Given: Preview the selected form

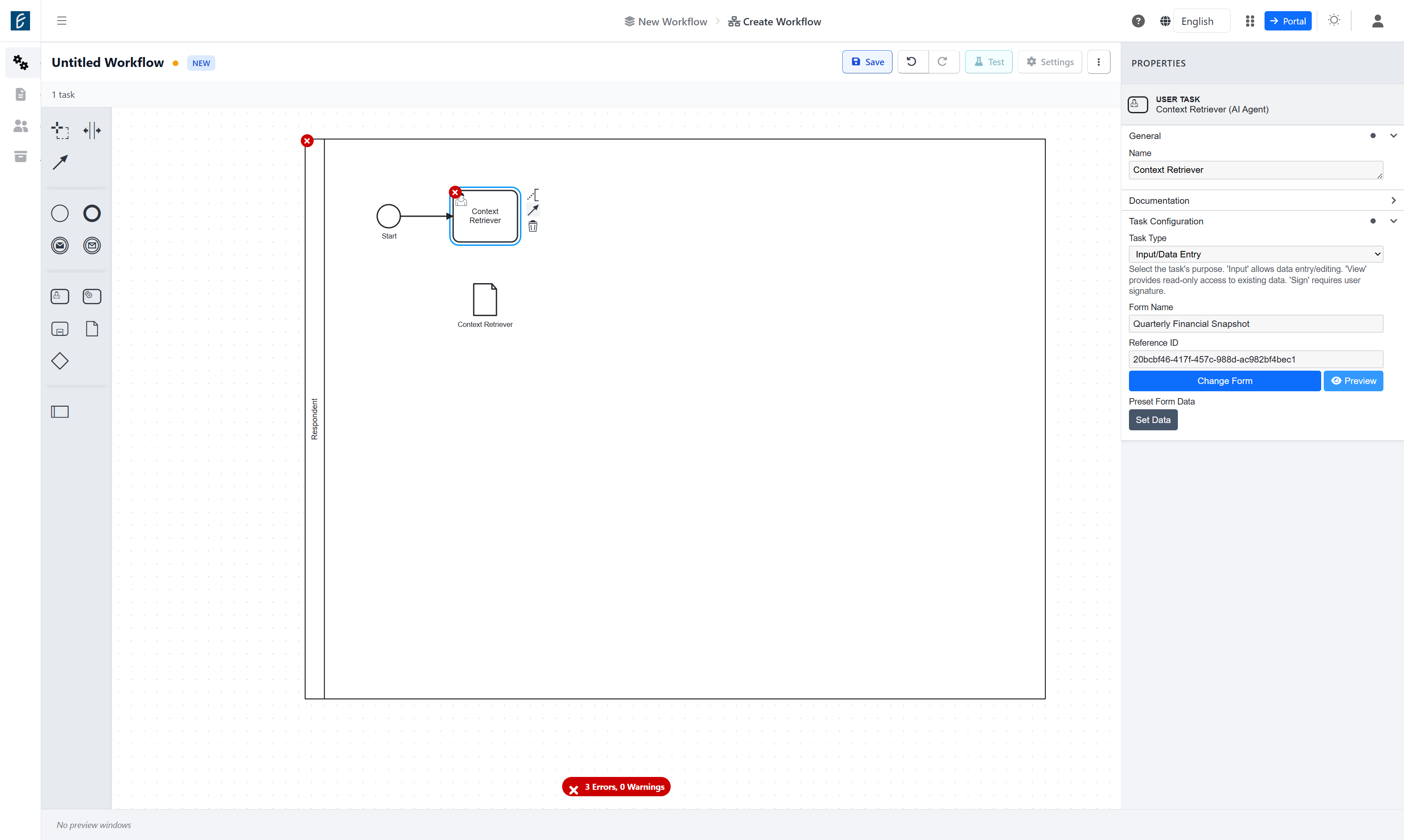Looking at the screenshot, I should pos(1353,381).
